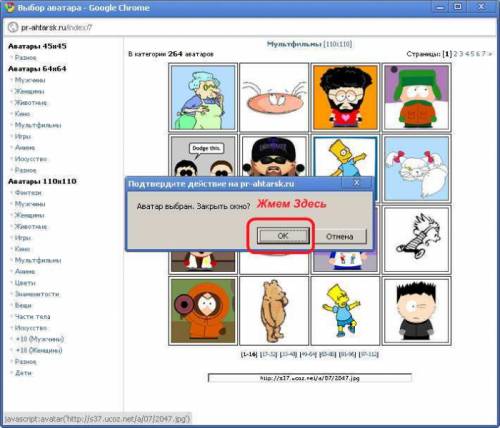
Task: Open Игры under Аватары 110x110
Action: (x=23, y=238)
